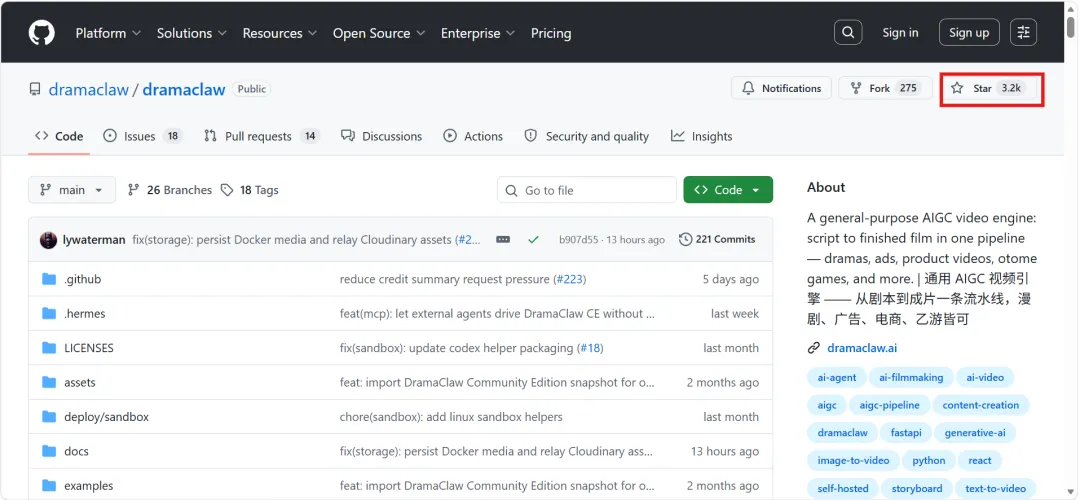The image size is (1080, 500).
Task: Open pull request #18 link
Action: click(x=590, y=348)
